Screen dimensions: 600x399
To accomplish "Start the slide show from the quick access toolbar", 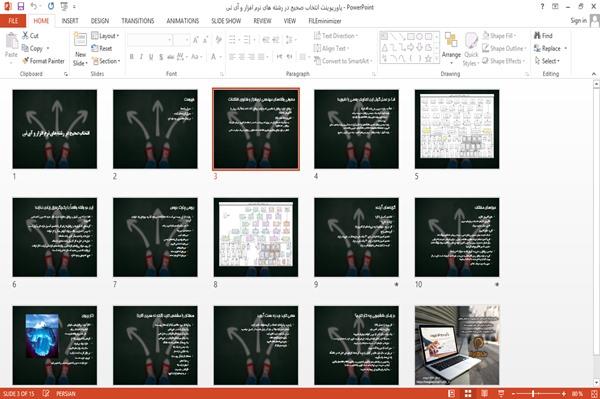I will (64, 7).
